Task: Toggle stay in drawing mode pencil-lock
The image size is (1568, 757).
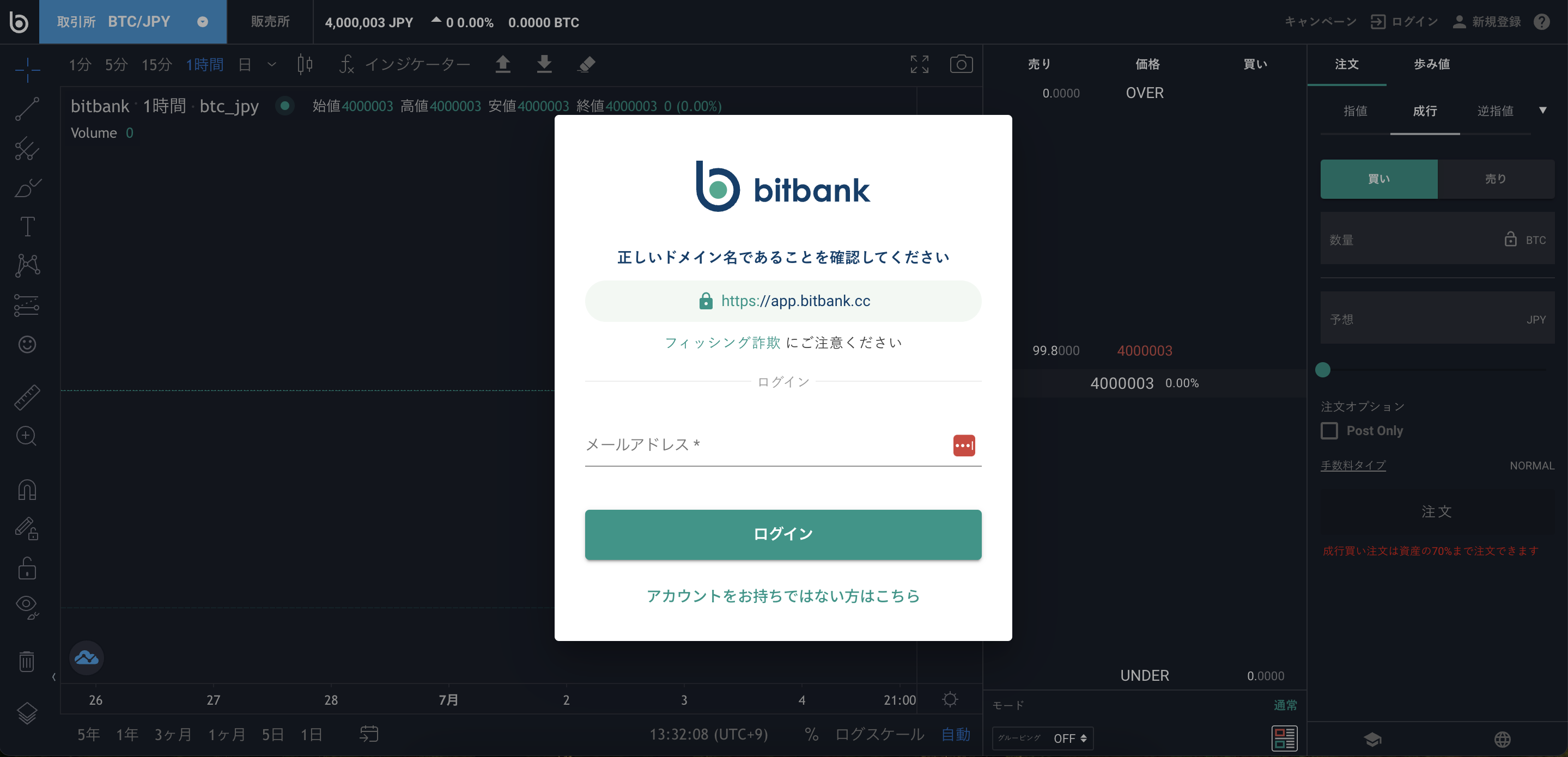Action: [x=27, y=528]
